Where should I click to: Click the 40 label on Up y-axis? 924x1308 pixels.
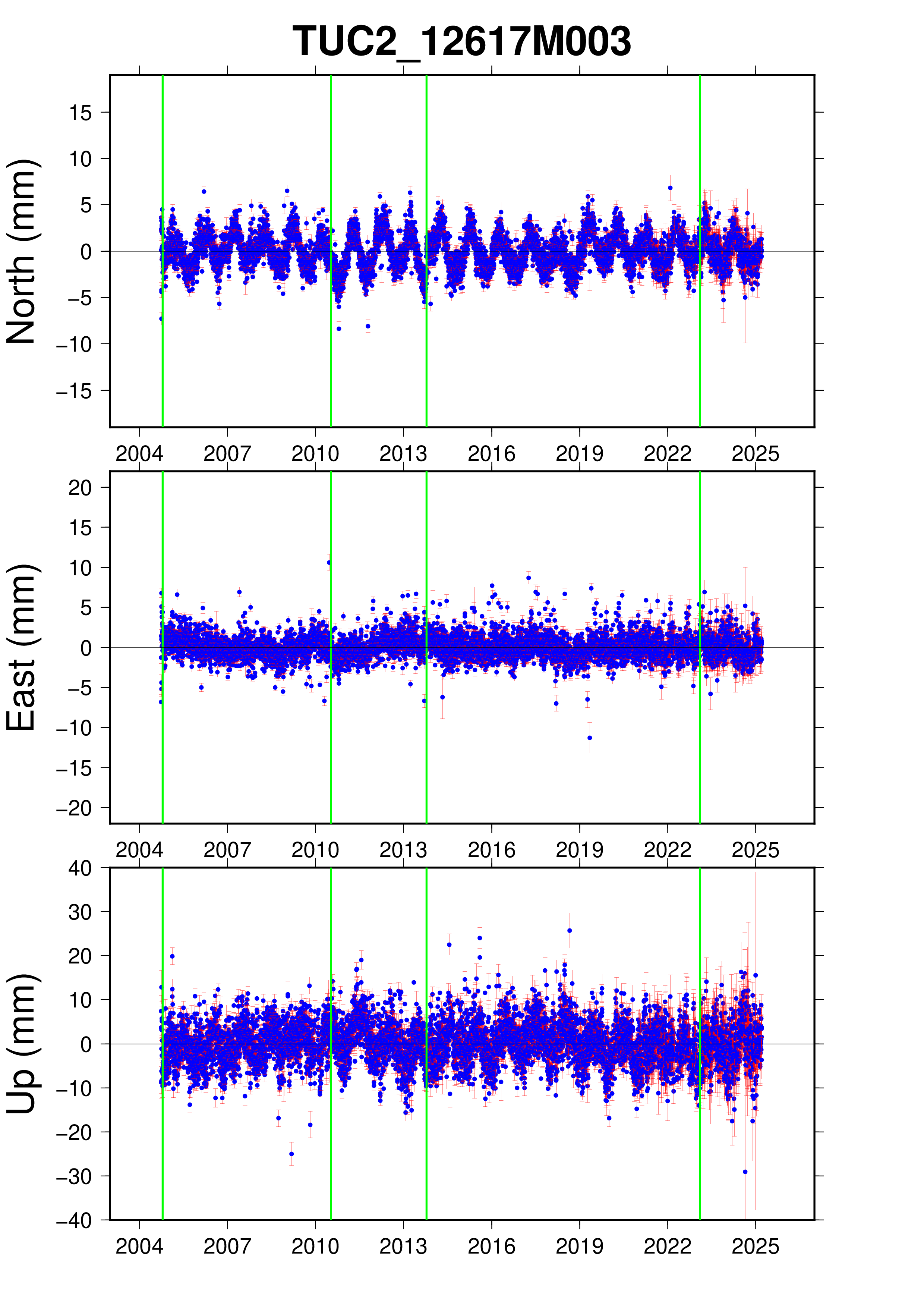(80, 868)
